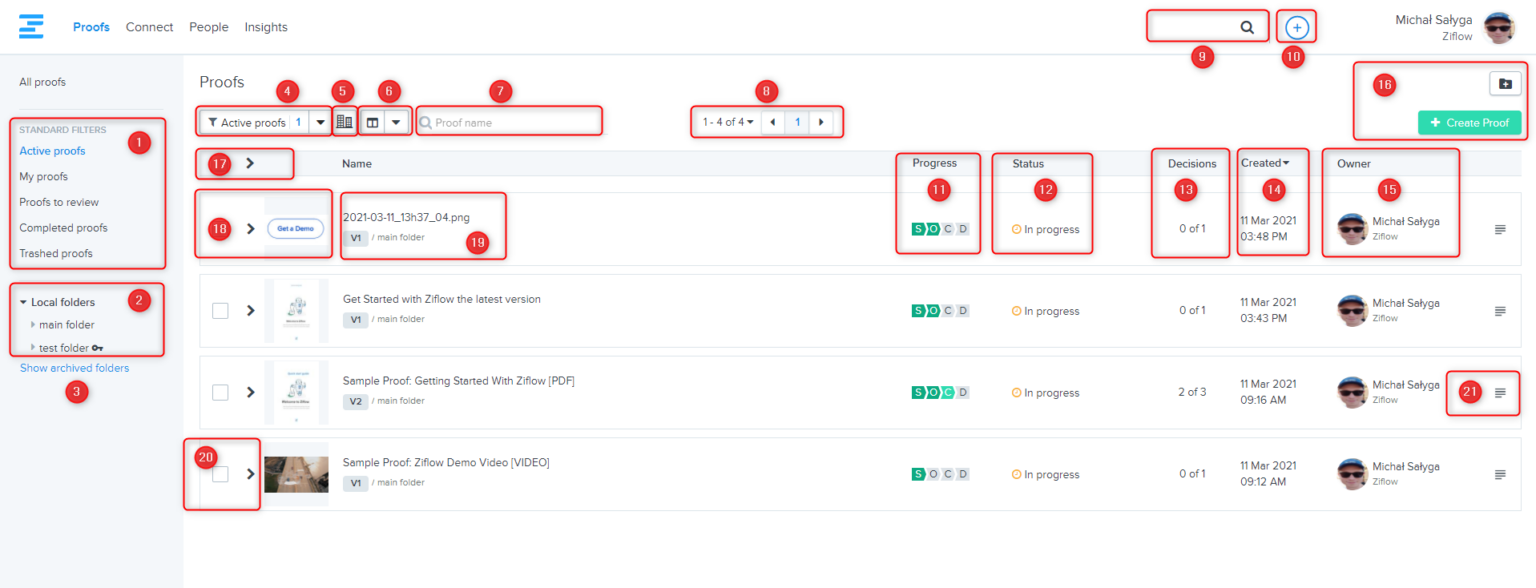Switch to the Connect section
1536x588 pixels.
point(149,27)
